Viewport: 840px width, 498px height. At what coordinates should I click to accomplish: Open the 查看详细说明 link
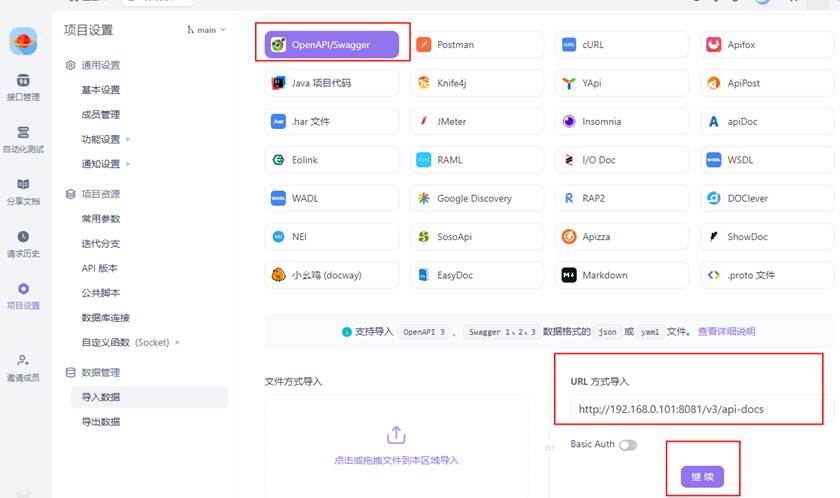click(x=726, y=331)
